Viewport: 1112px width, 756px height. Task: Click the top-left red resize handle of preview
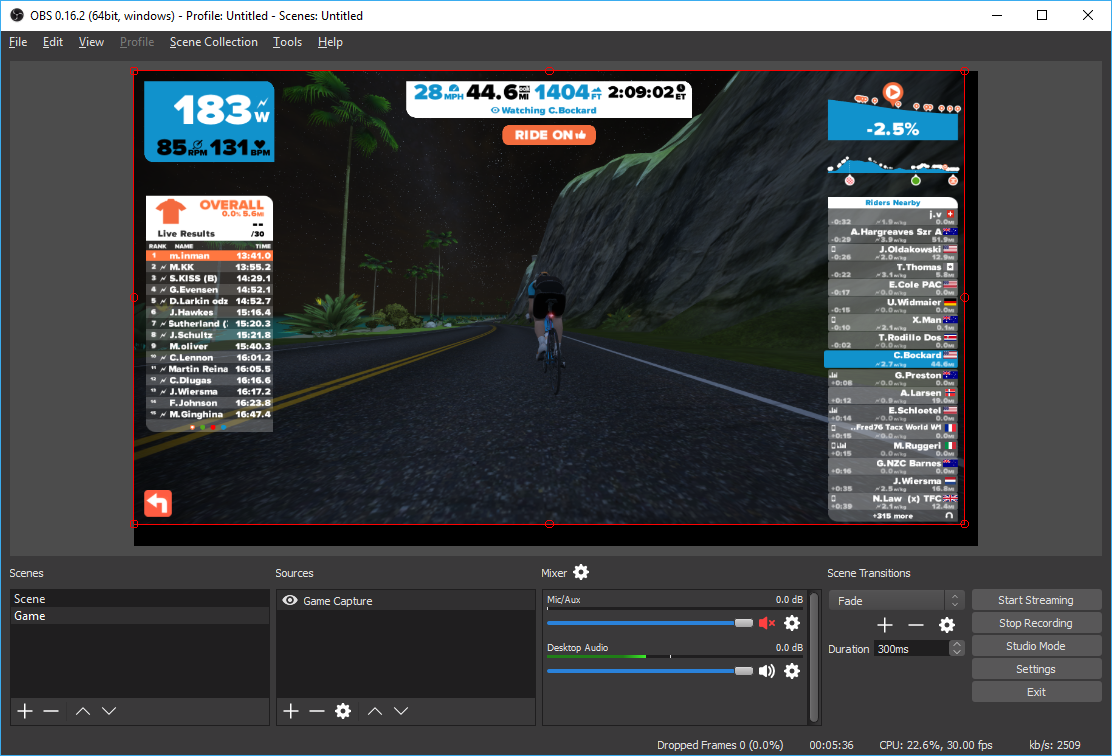point(135,71)
